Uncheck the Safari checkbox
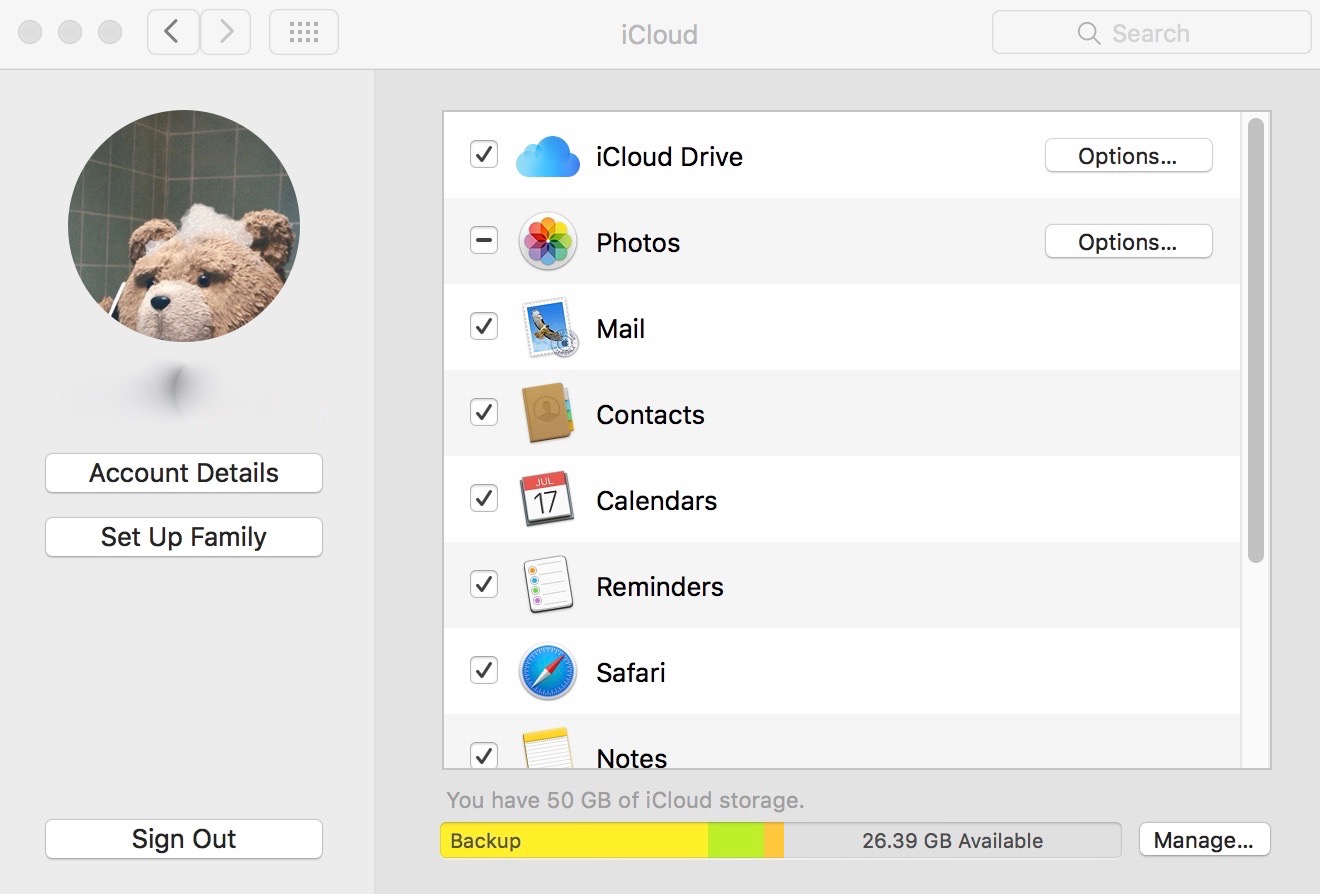The height and width of the screenshot is (894, 1320). tap(484, 670)
